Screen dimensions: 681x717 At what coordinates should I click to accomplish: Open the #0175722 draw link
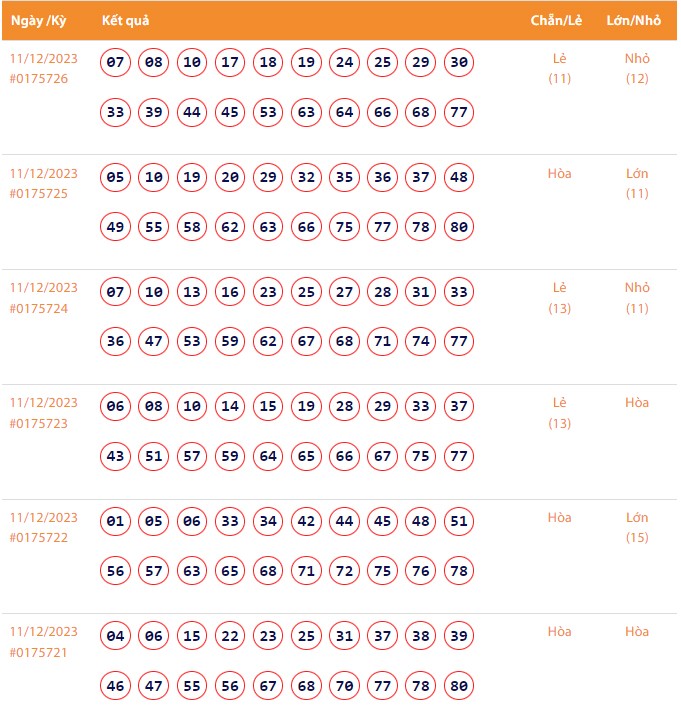(39, 538)
